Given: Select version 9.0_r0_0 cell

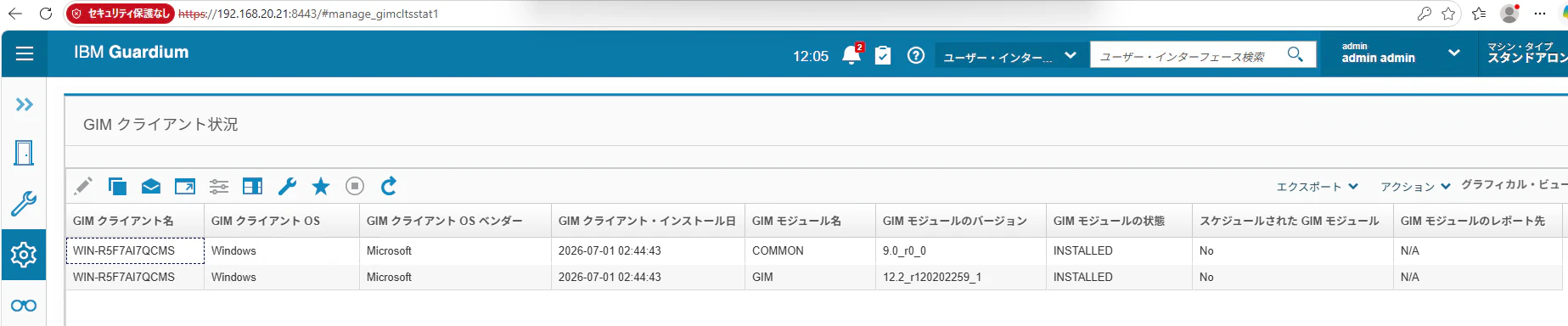Looking at the screenshot, I should (960, 250).
